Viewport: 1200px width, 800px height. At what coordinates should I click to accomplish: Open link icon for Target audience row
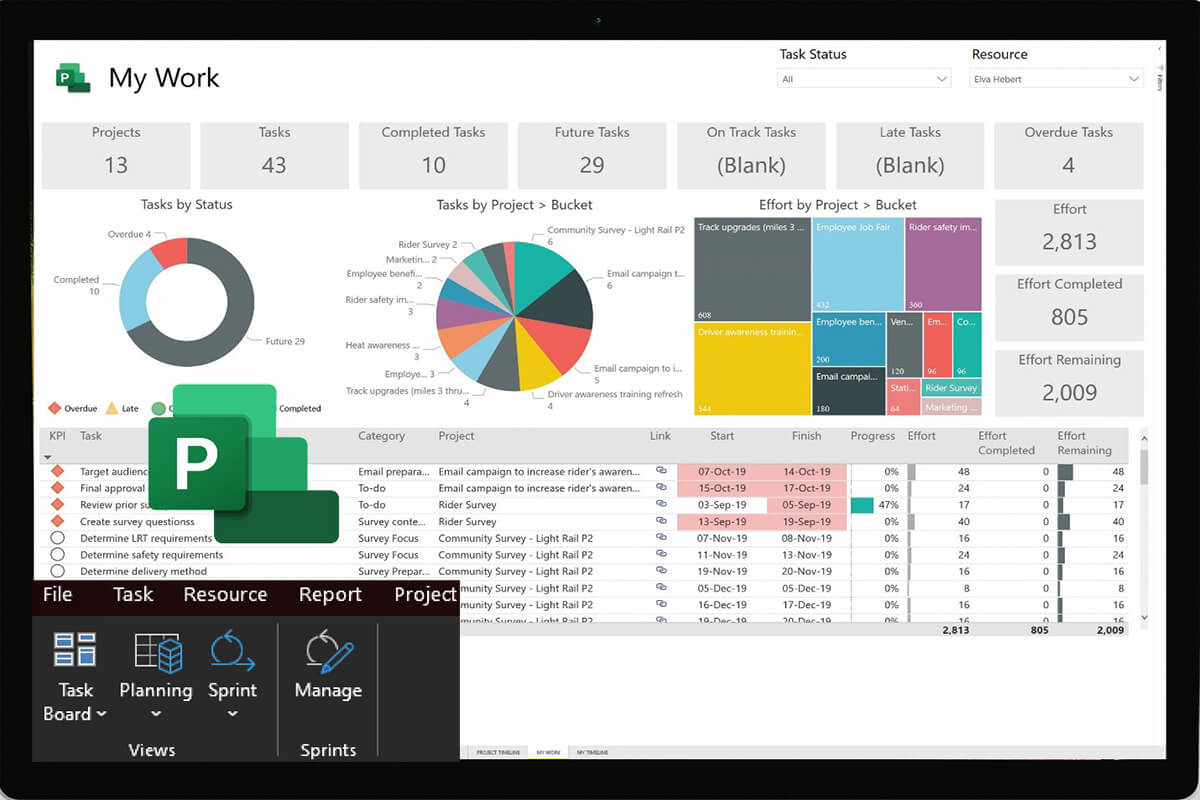tap(661, 471)
